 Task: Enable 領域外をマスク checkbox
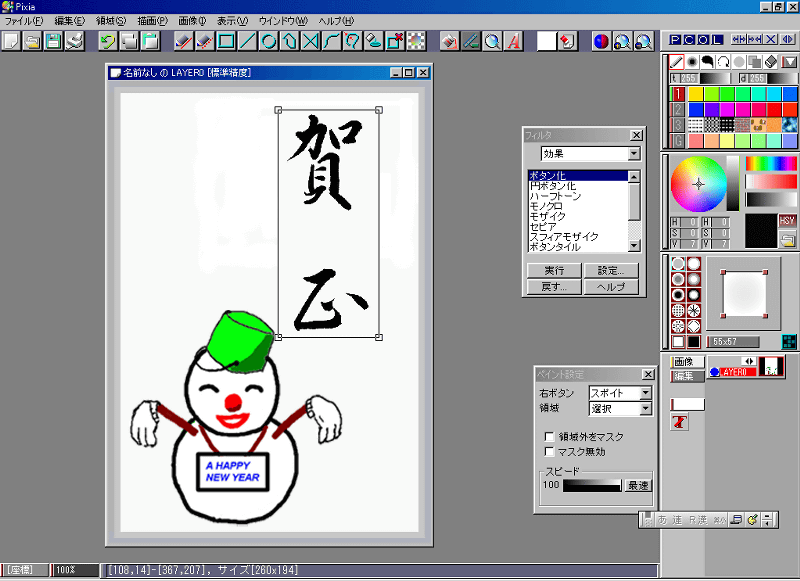pos(549,436)
